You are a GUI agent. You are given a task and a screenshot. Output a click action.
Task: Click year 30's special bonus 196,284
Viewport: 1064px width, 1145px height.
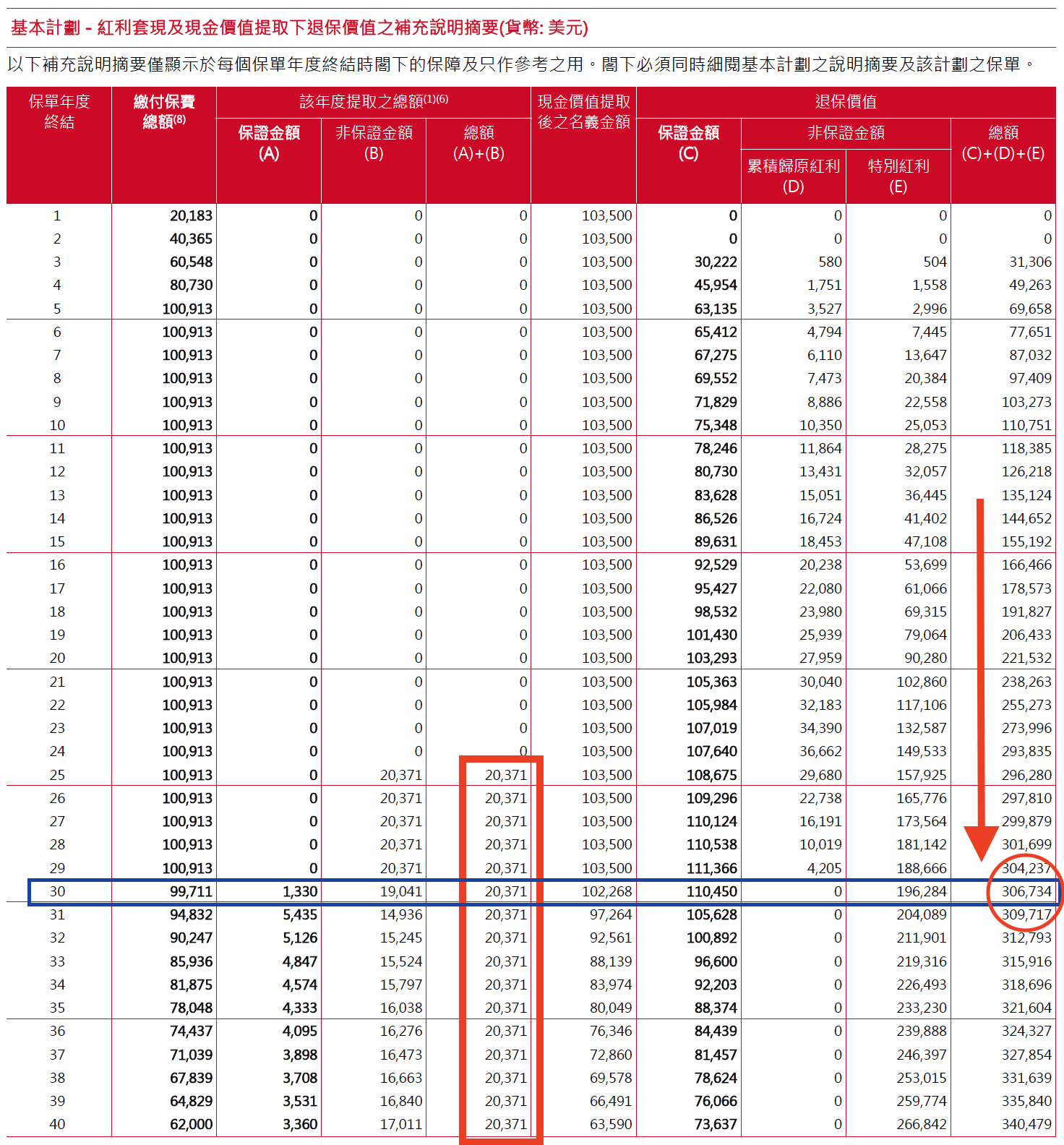[921, 891]
